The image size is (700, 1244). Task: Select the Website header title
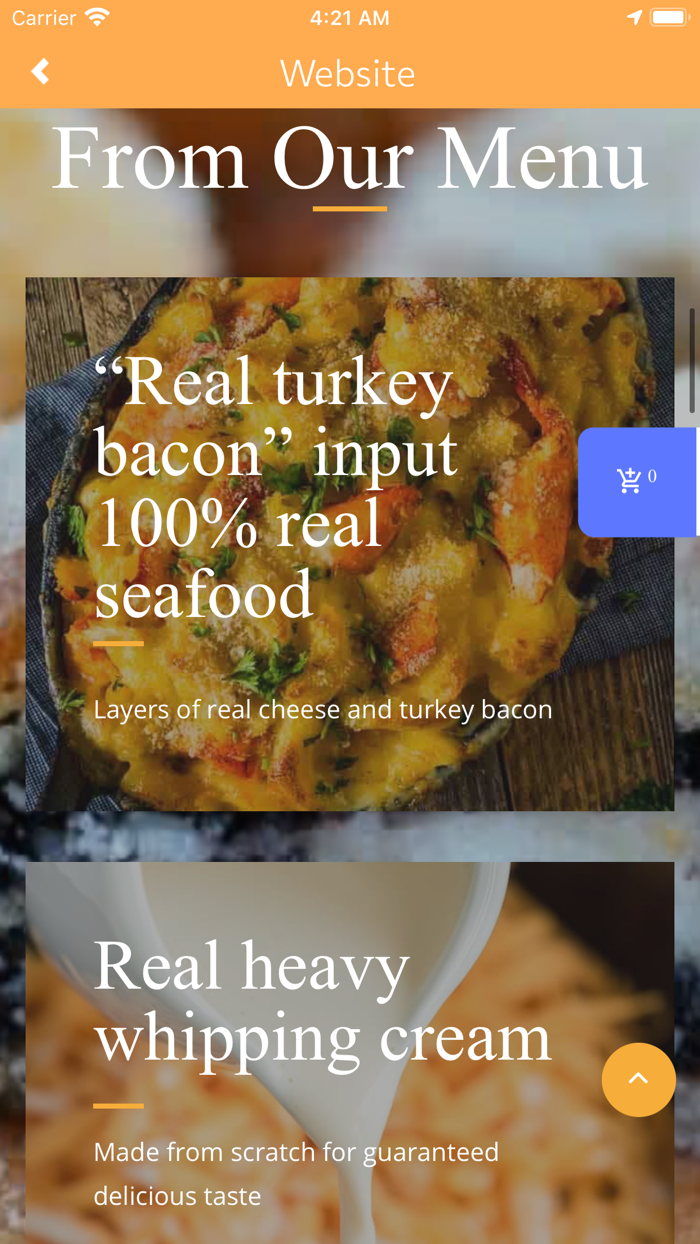coord(348,74)
